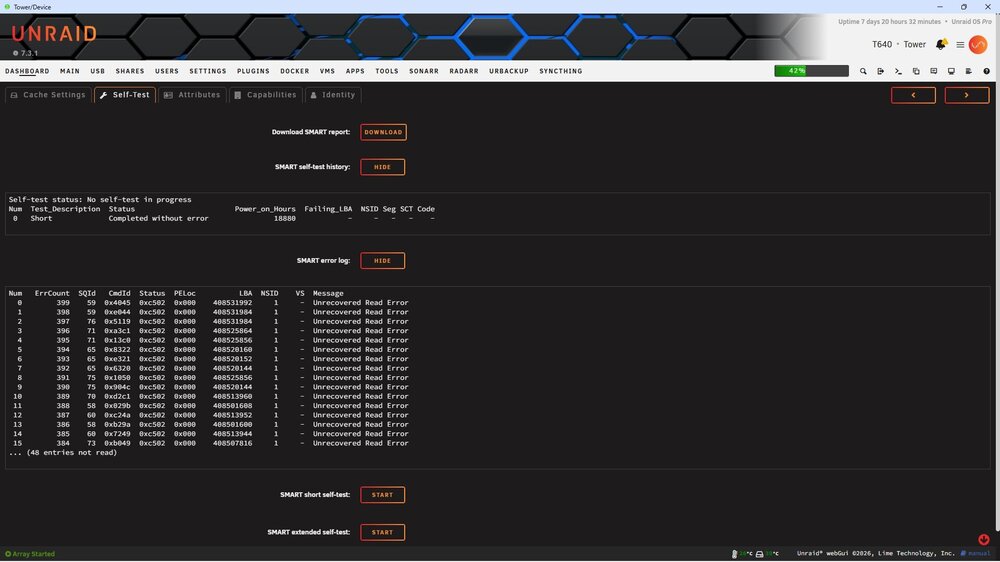Switch to the Cache Settings tab

coord(48,95)
